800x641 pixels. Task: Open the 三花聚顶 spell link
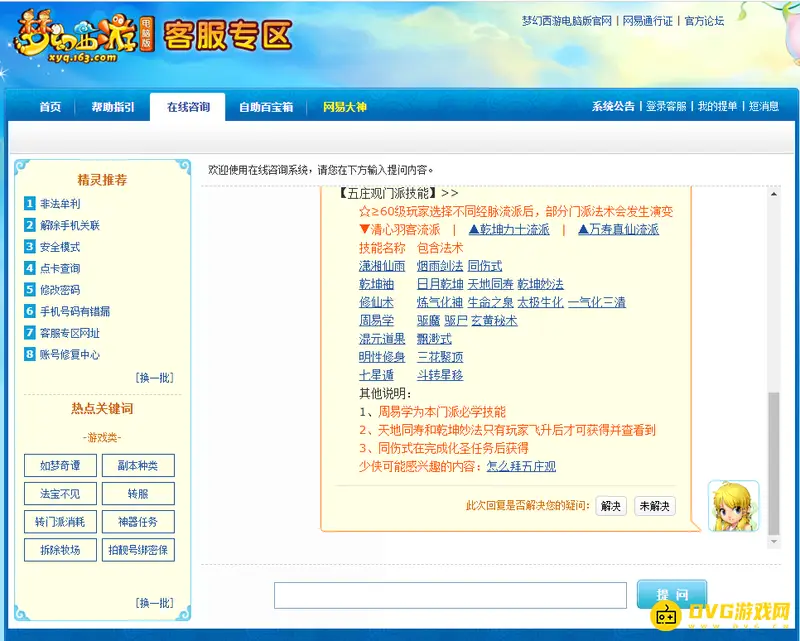[x=440, y=357]
